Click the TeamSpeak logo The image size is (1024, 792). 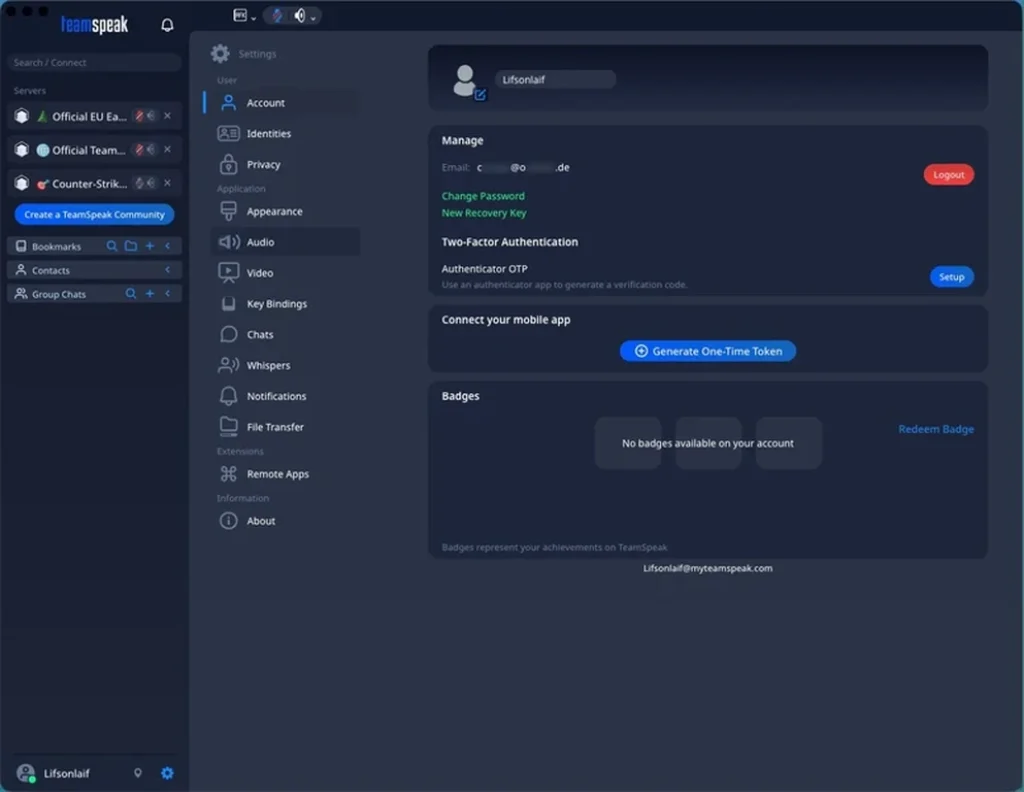click(x=95, y=25)
